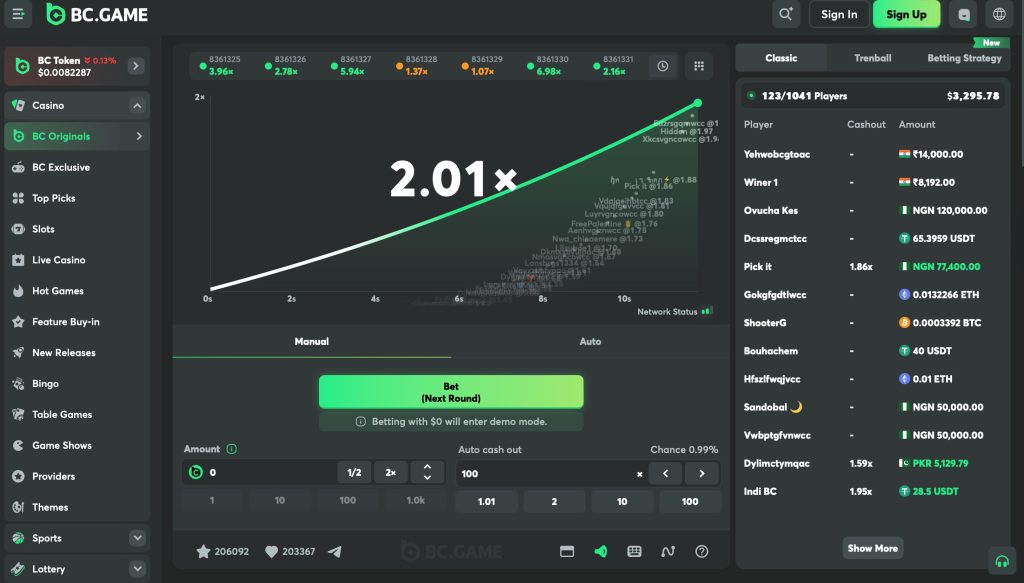Viewport: 1024px width, 583px height.
Task: Increase auto cash out with right arrow
Action: coord(702,473)
